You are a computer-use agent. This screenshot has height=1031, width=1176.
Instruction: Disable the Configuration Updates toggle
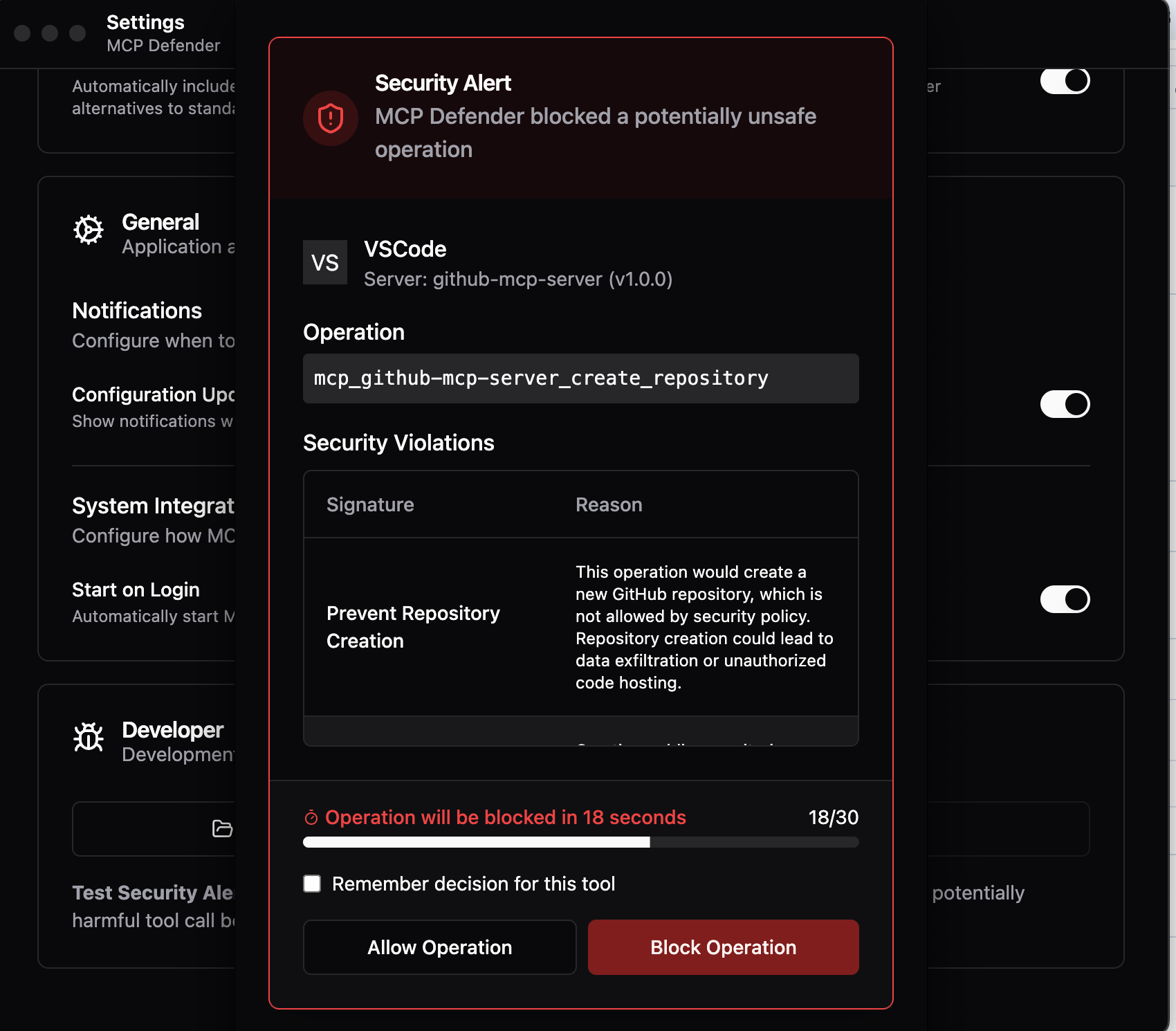click(x=1065, y=404)
